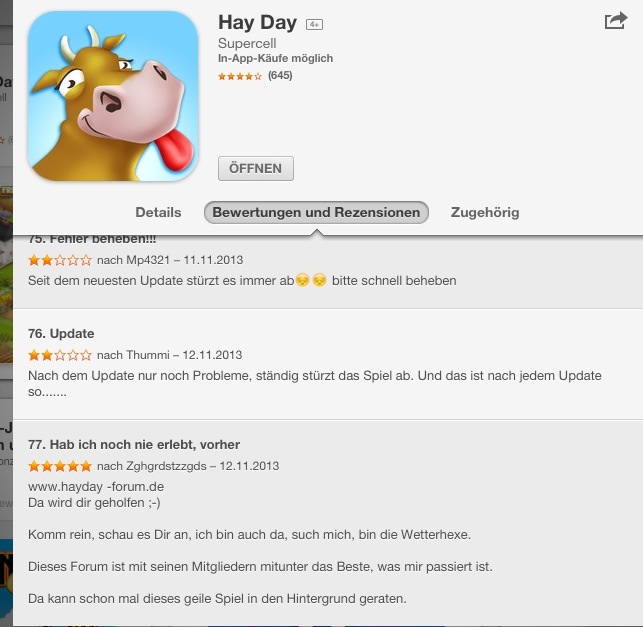Tap the Supercell developer name
The width and height of the screenshot is (643, 627).
point(247,43)
